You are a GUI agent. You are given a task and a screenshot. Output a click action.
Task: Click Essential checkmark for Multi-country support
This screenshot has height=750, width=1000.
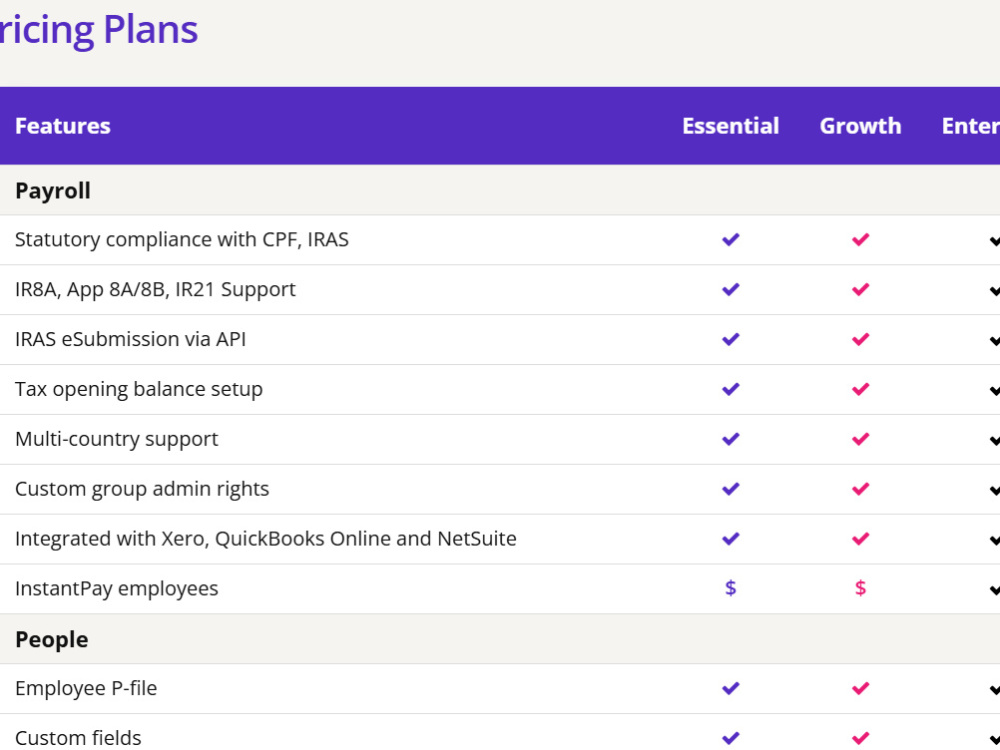coord(730,439)
